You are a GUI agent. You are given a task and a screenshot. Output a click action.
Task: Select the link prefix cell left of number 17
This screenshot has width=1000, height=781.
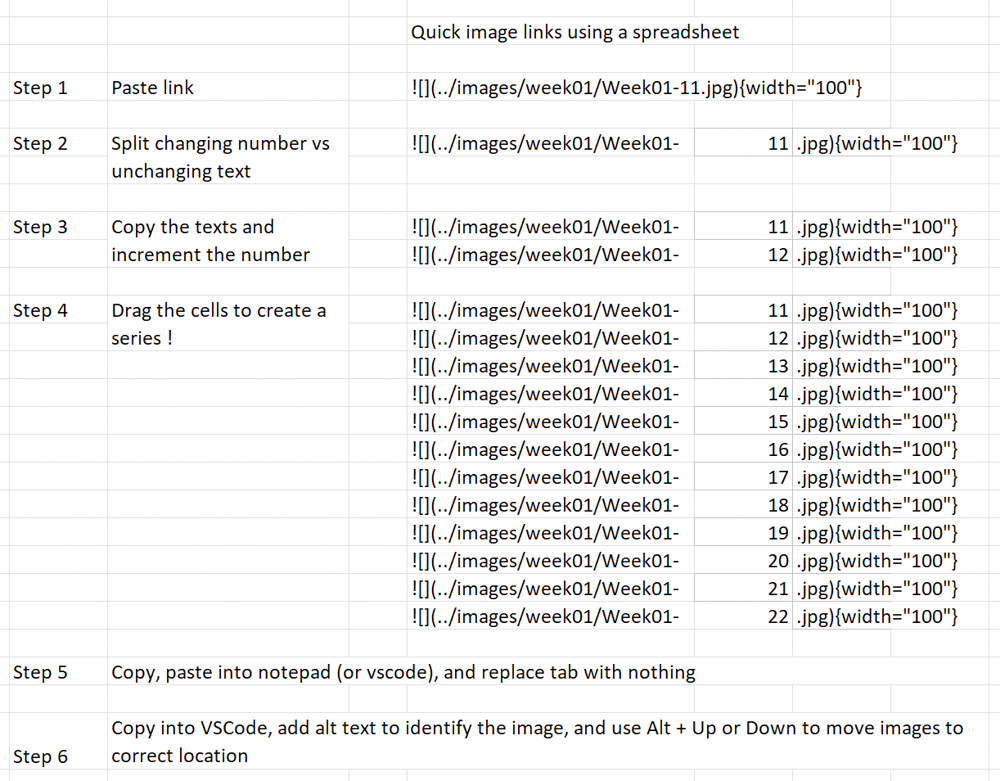545,477
